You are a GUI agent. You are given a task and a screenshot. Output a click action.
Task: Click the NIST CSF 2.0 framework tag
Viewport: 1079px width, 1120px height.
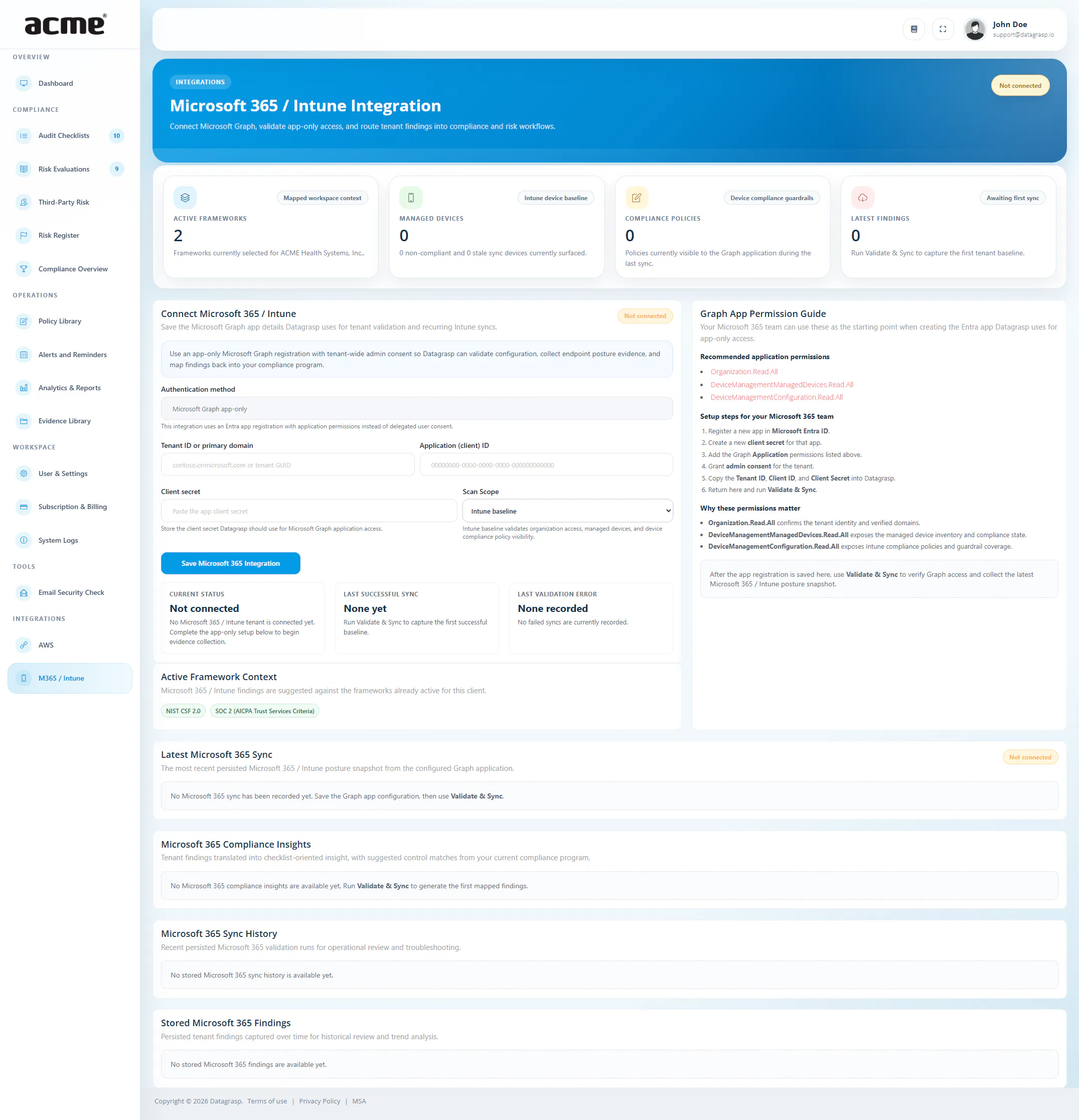(x=183, y=711)
